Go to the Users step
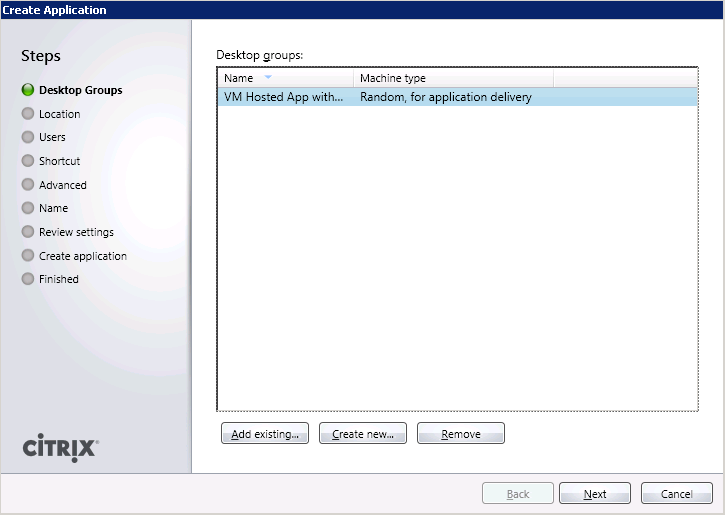Viewport: 725px width, 515px height. point(52,137)
